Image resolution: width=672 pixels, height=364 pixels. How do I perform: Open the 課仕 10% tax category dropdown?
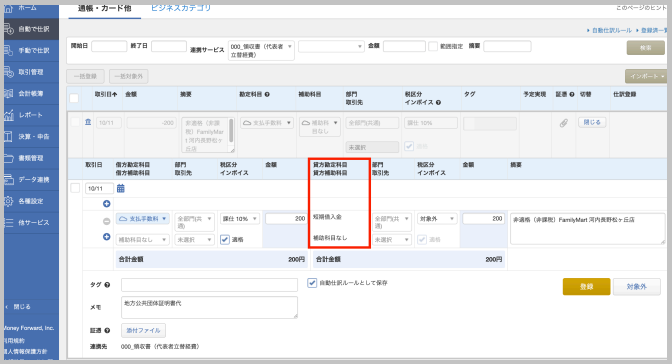tap(240, 219)
